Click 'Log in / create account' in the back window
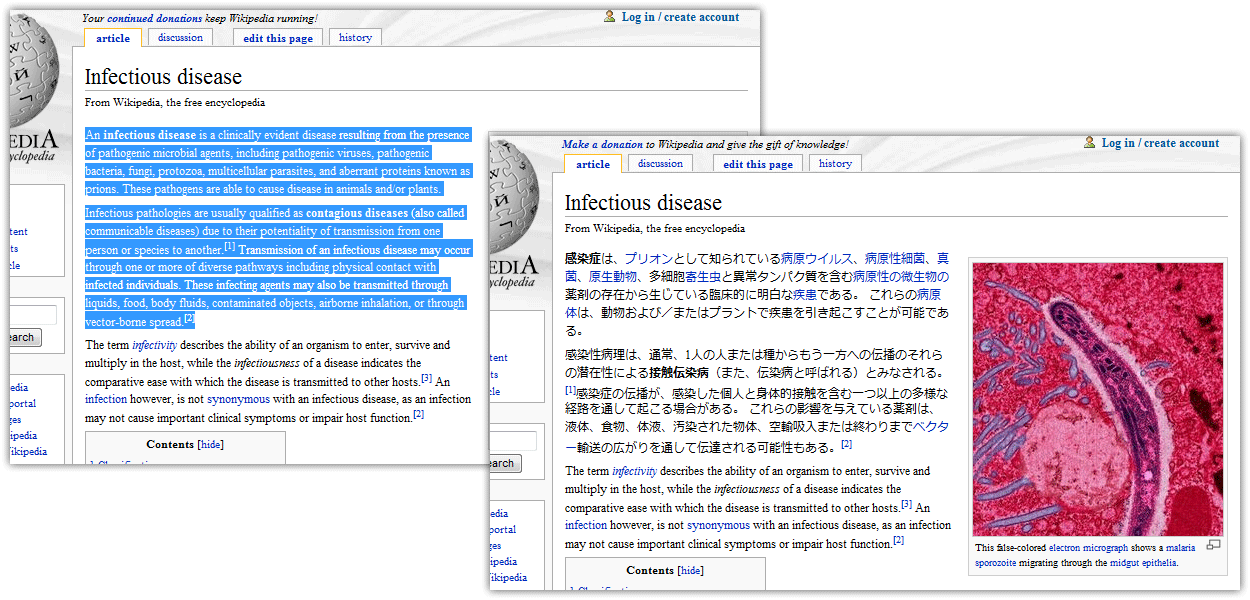 [x=680, y=17]
